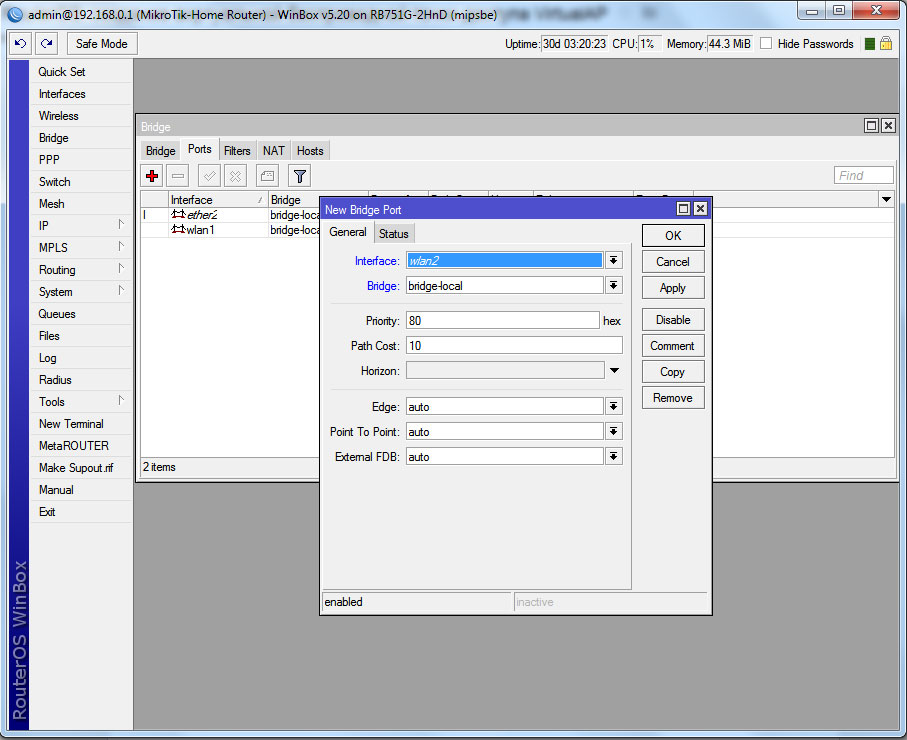Viewport: 907px width, 740px height.
Task: Click the ether2 interface row icon
Action: 178,215
